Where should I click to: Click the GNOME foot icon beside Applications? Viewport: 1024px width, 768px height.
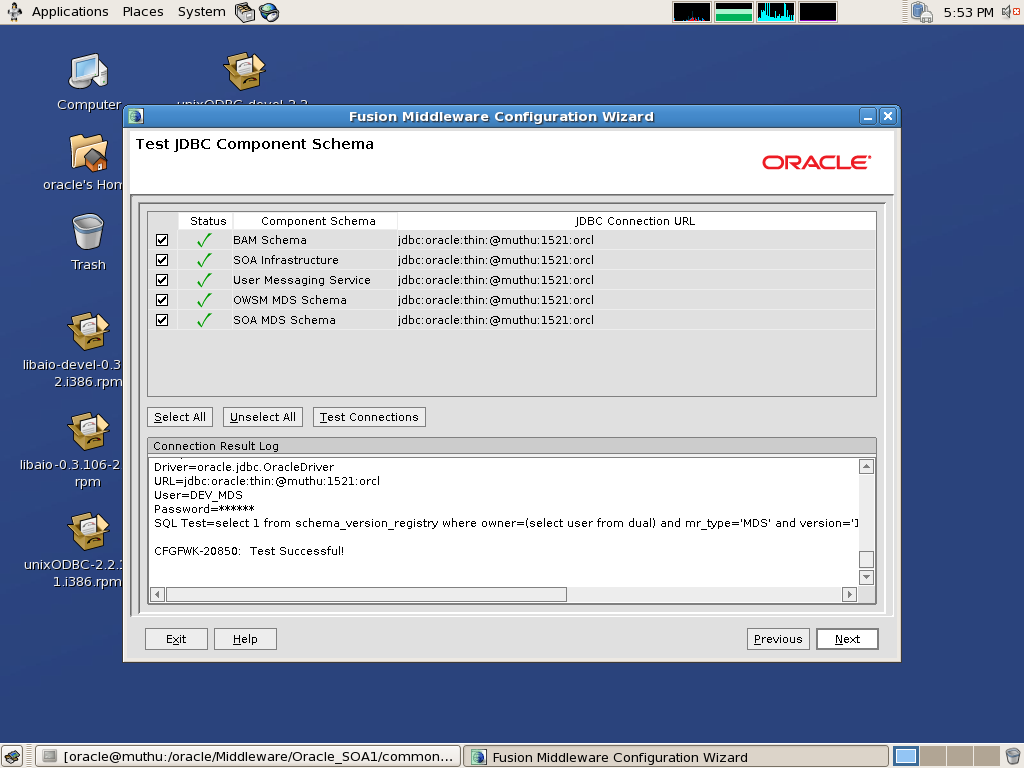(x=14, y=12)
